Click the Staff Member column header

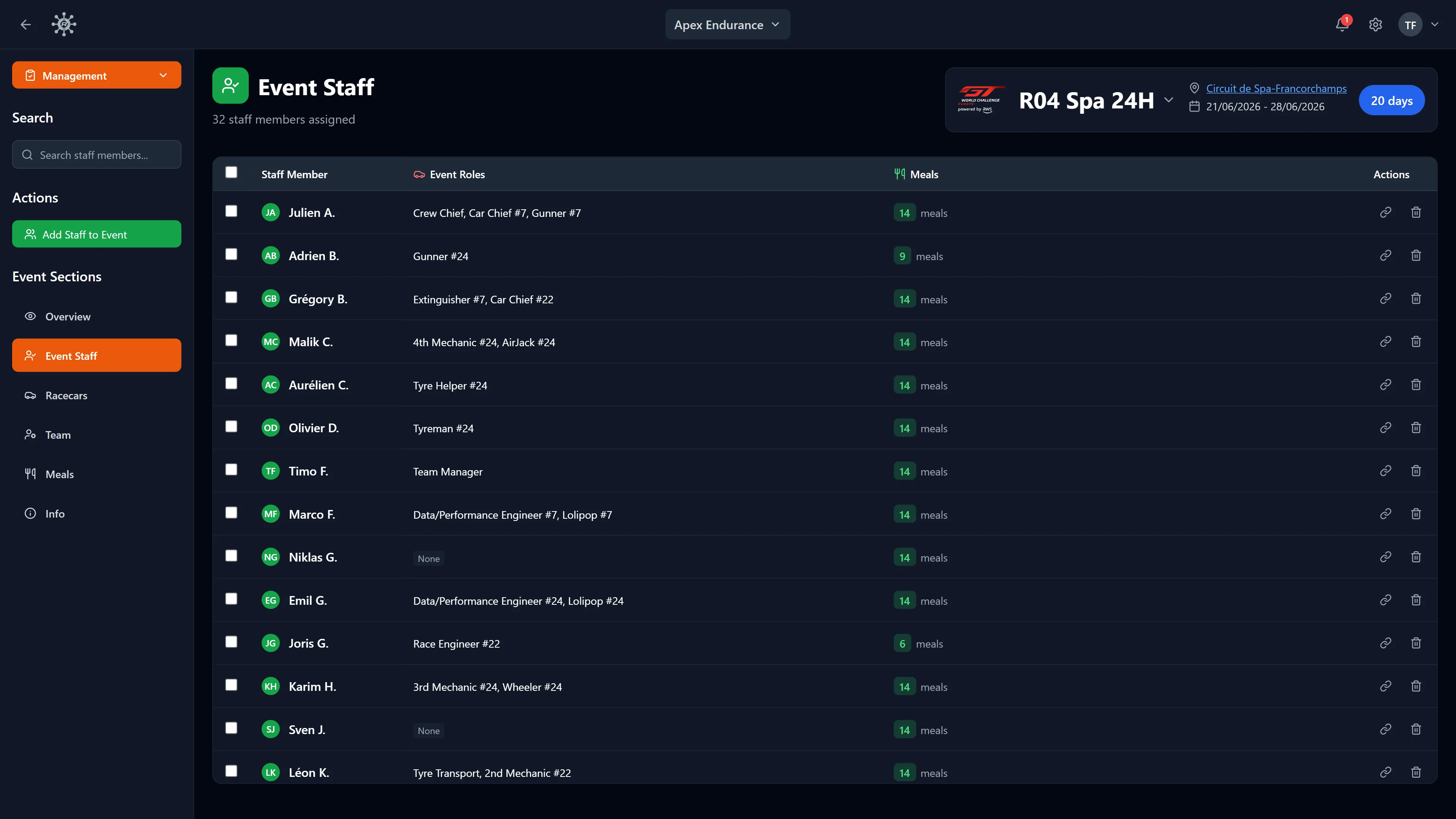pos(294,175)
